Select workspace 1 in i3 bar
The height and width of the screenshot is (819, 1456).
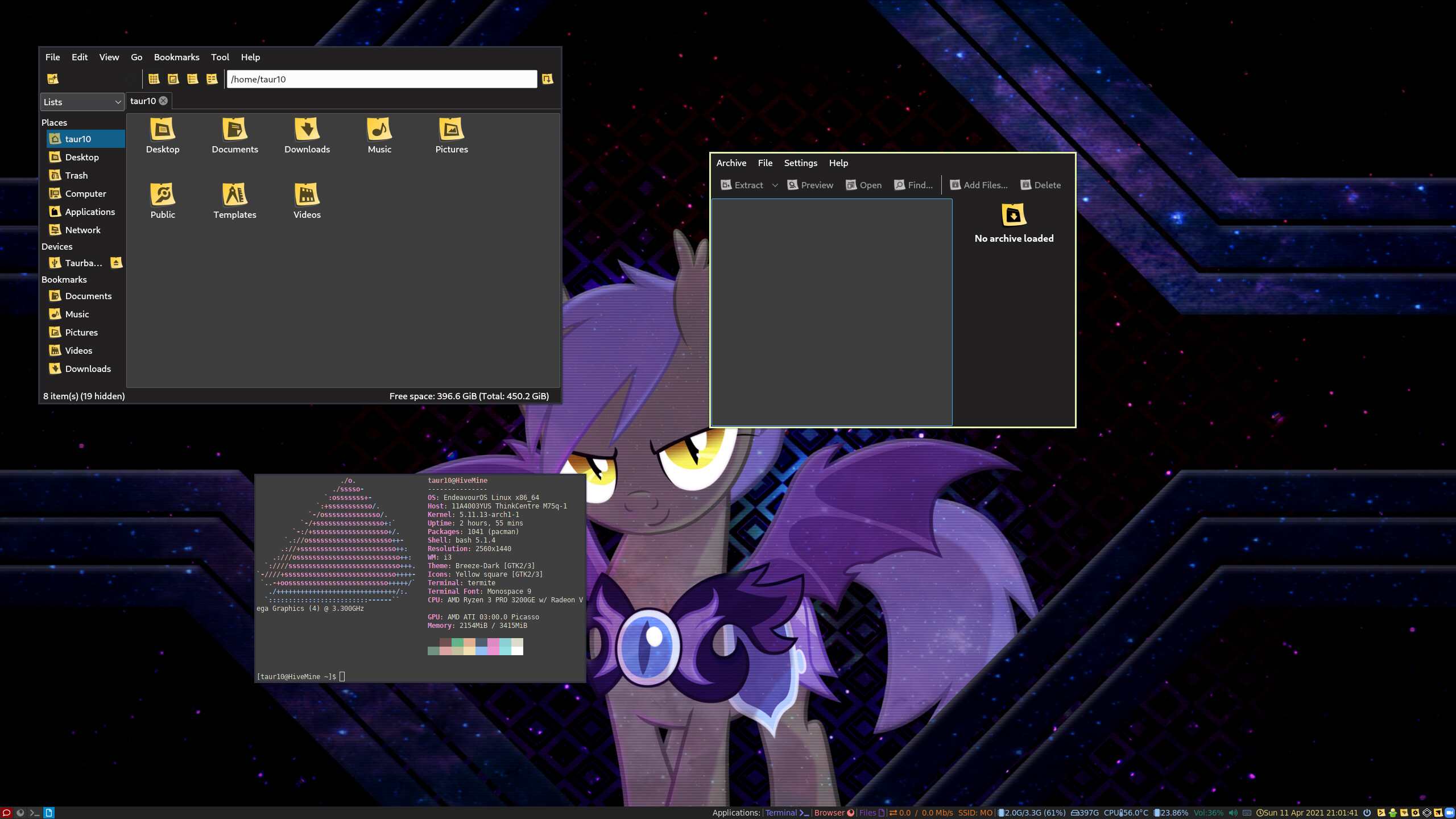[6, 813]
